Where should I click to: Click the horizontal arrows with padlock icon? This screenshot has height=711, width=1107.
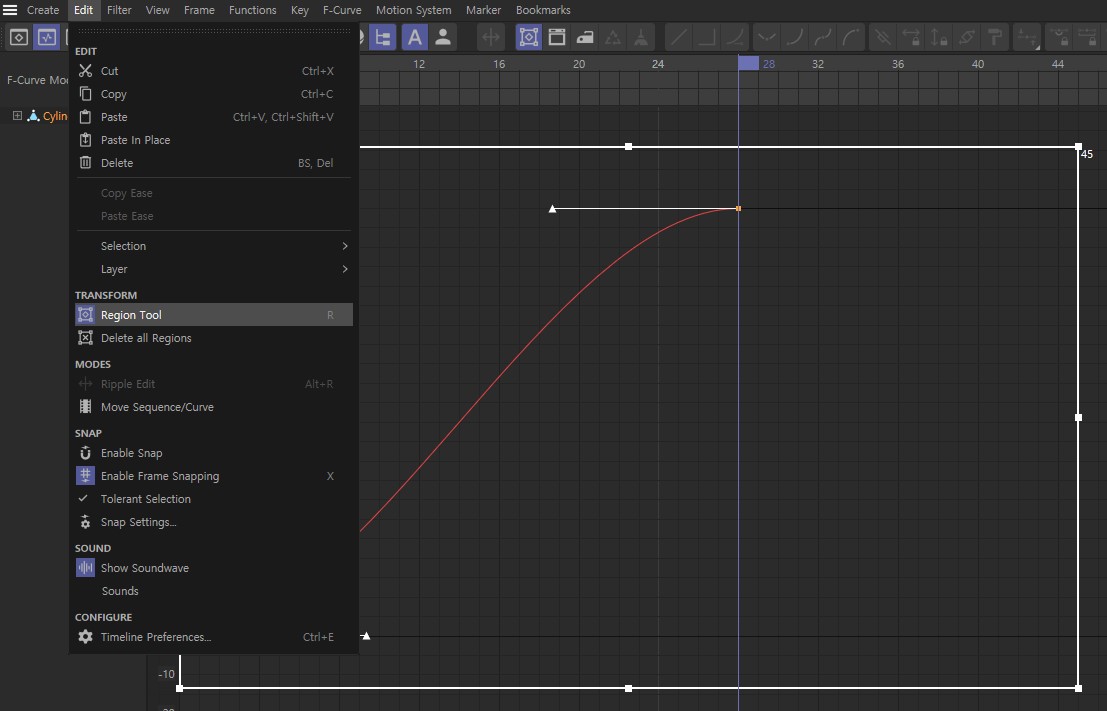coord(911,37)
